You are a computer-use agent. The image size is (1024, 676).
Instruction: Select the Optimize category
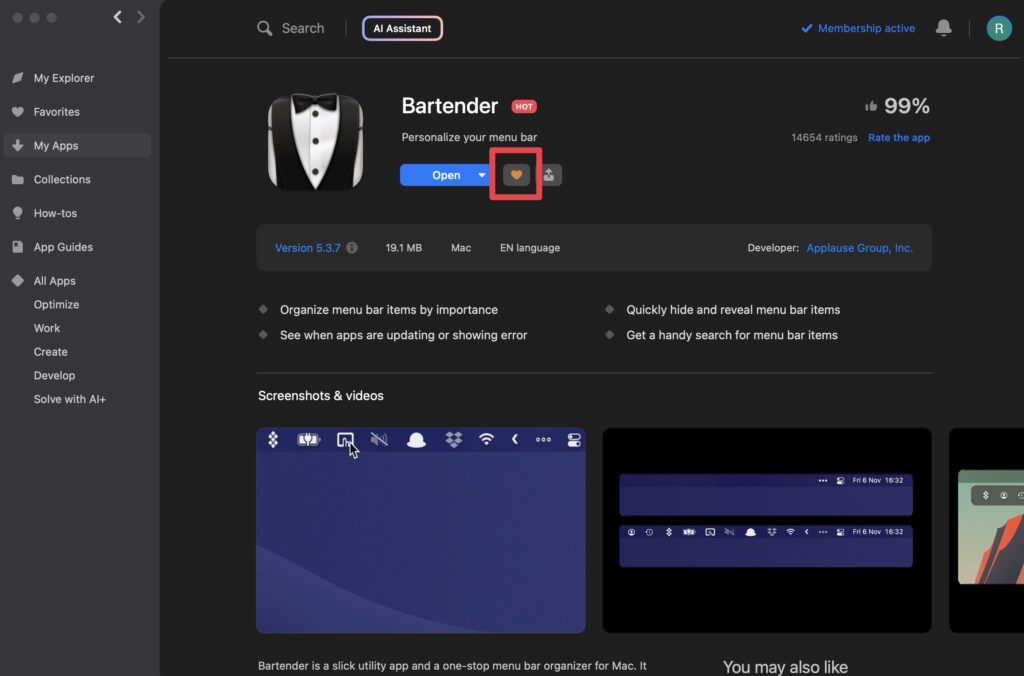tap(56, 304)
